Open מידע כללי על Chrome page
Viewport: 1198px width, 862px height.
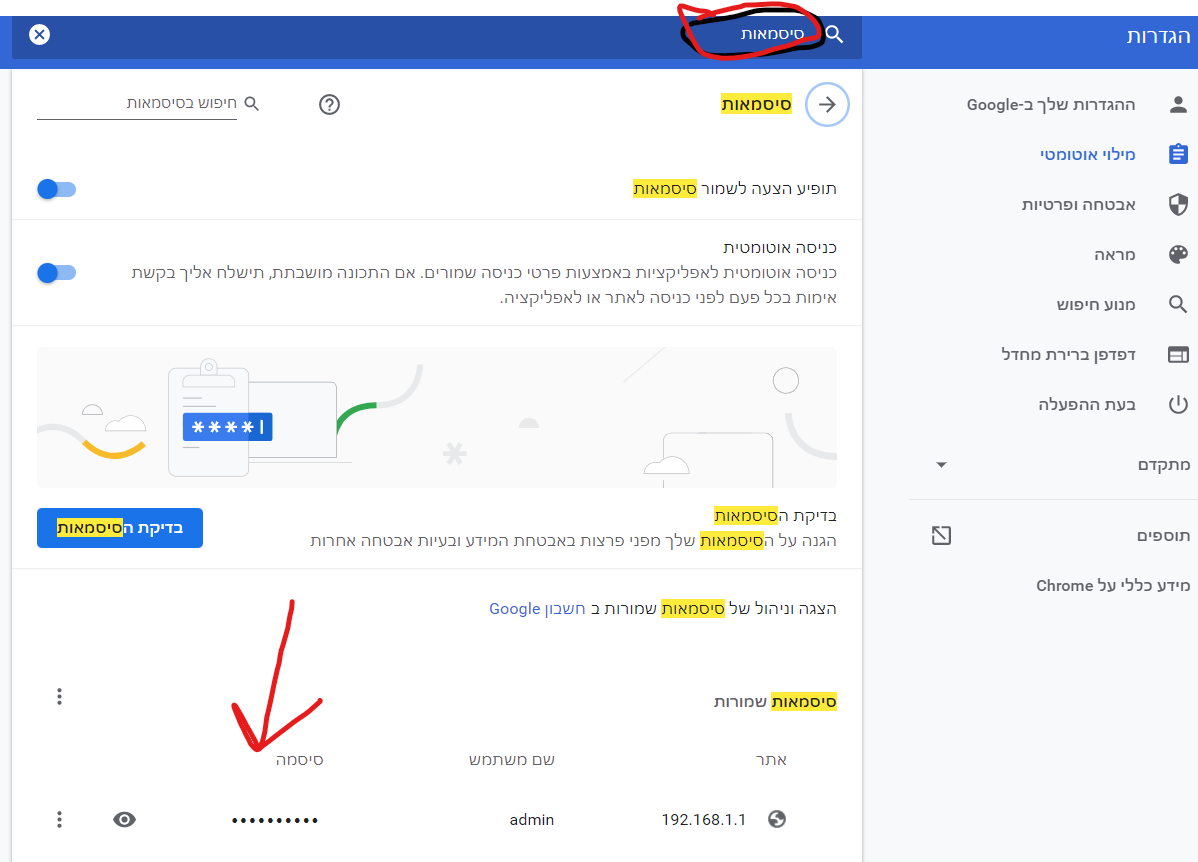[x=1113, y=586]
